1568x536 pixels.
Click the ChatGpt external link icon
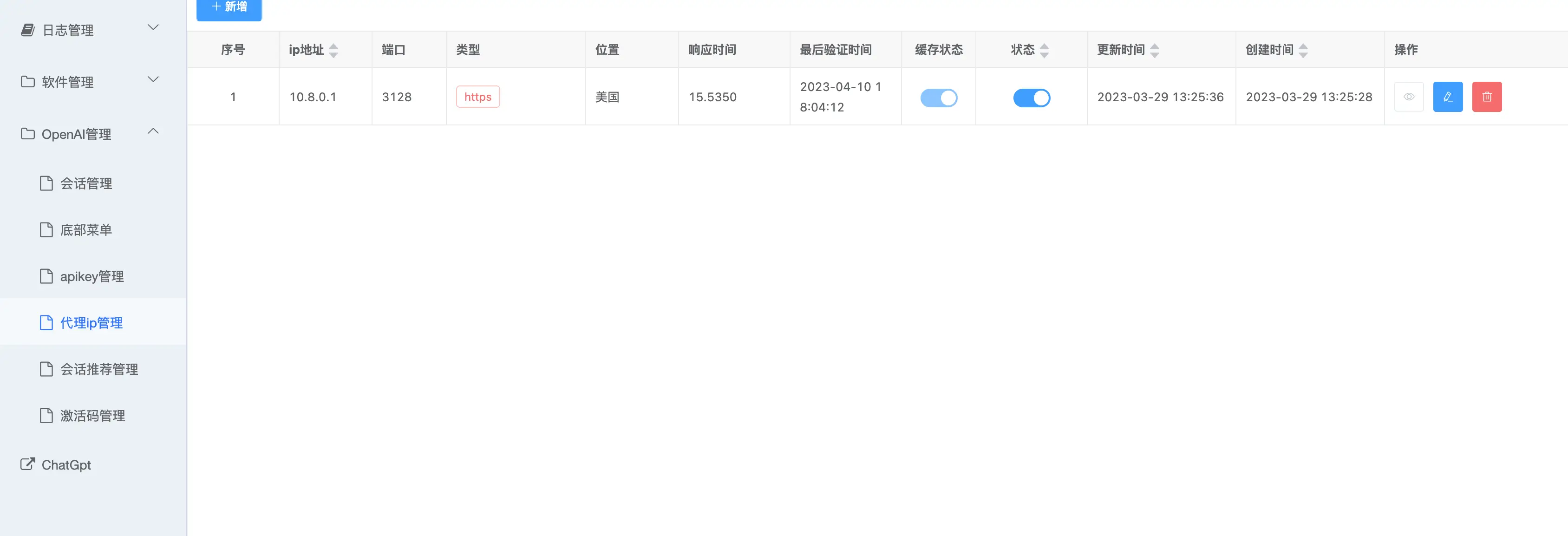coord(27,464)
